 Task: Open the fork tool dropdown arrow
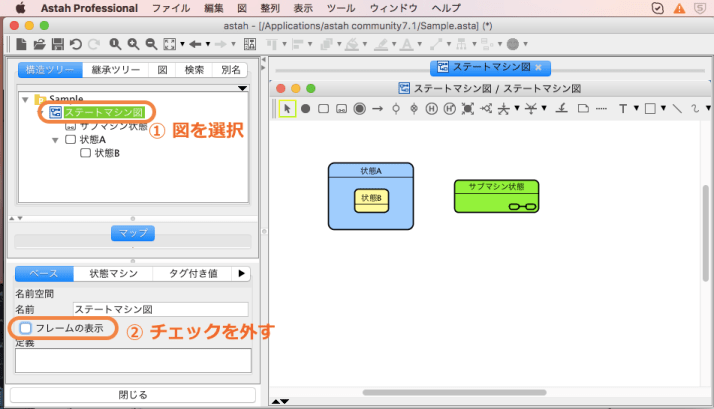[517, 108]
